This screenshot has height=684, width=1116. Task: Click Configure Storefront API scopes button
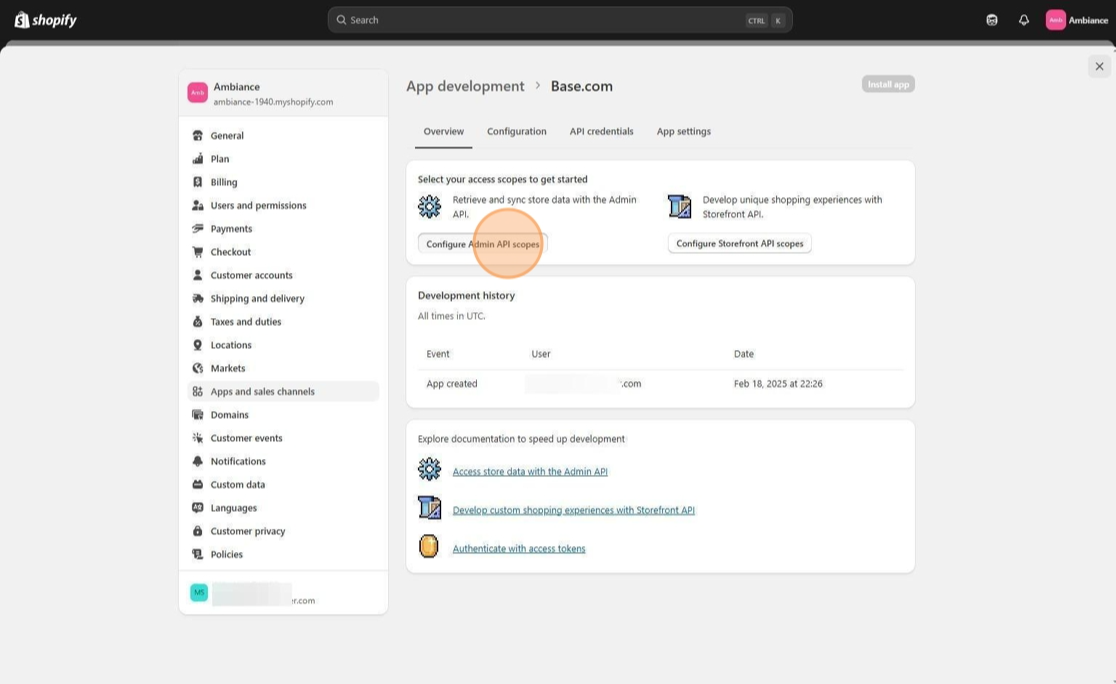(x=739, y=244)
